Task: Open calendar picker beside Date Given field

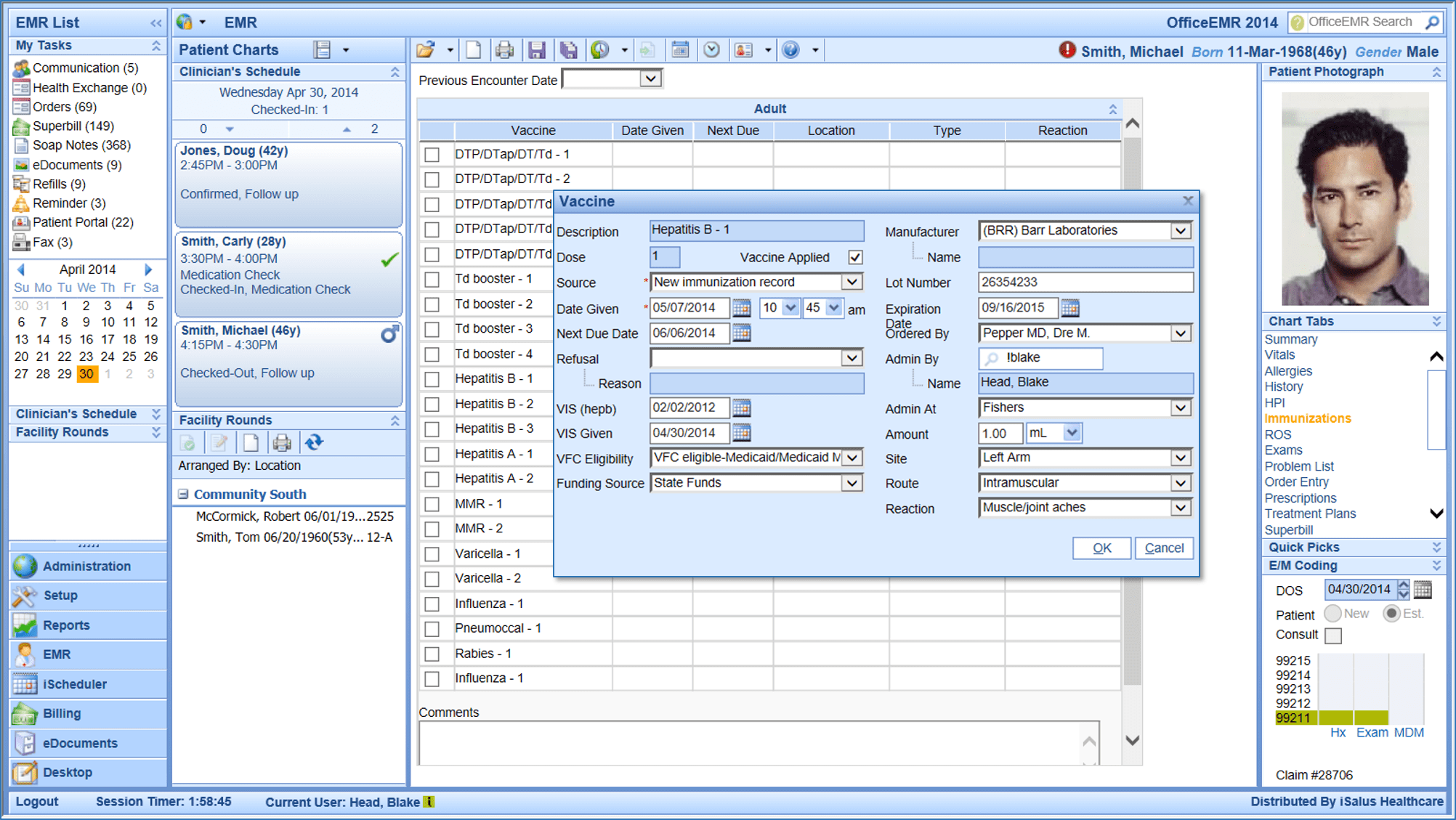Action: [x=741, y=308]
